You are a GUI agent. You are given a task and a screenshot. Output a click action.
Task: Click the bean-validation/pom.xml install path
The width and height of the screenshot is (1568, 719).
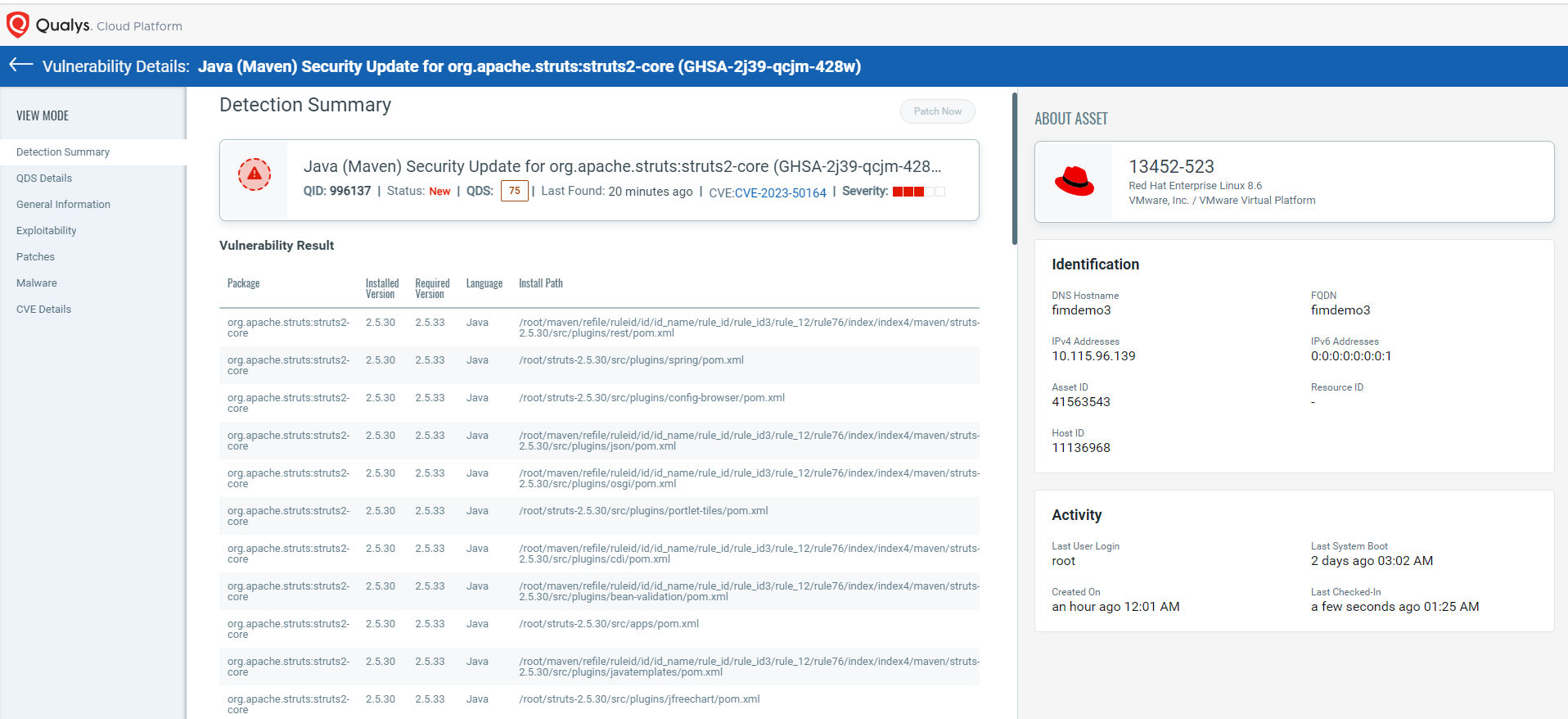point(749,591)
